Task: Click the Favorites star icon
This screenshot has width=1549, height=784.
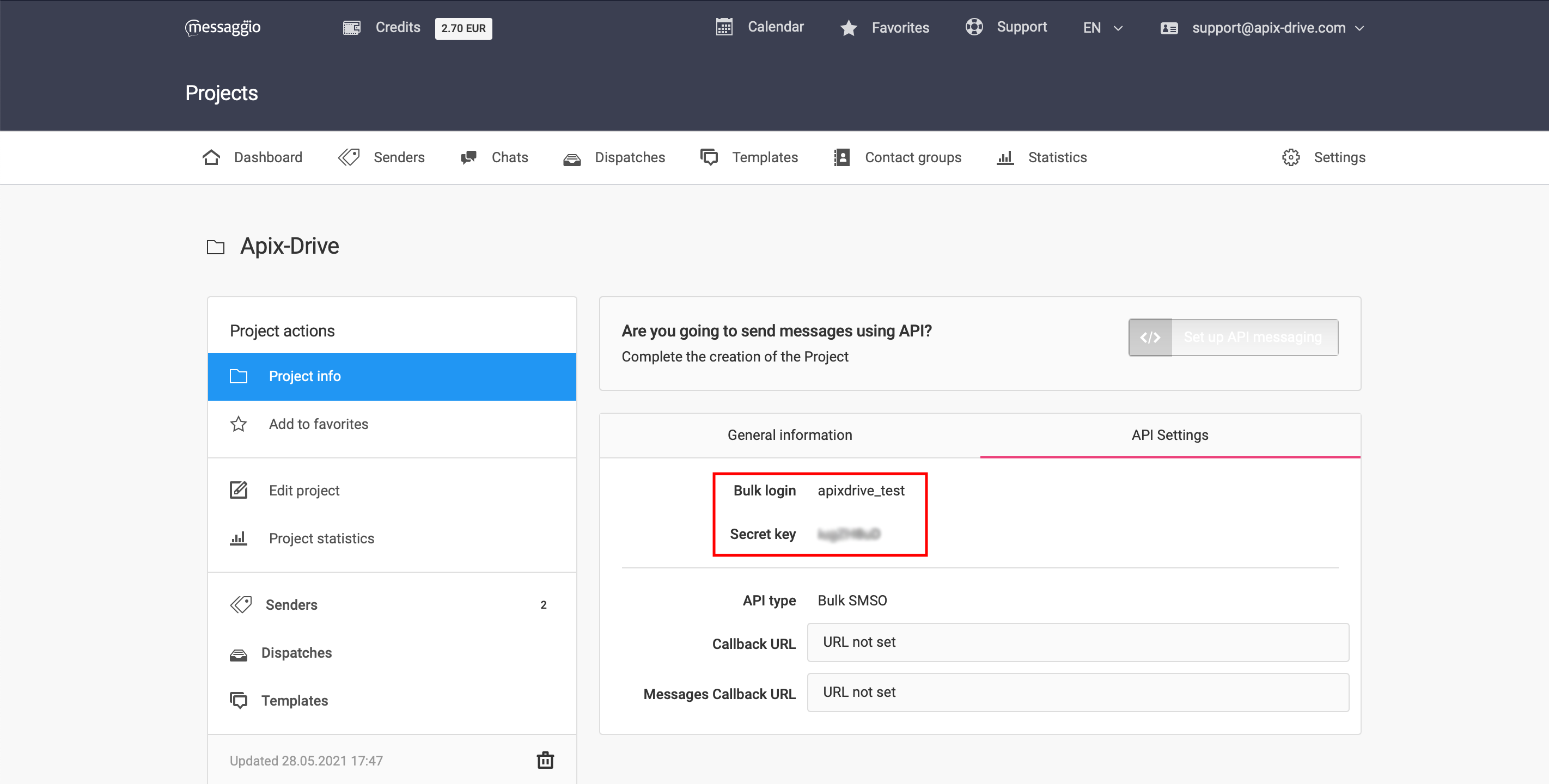Action: click(x=849, y=28)
